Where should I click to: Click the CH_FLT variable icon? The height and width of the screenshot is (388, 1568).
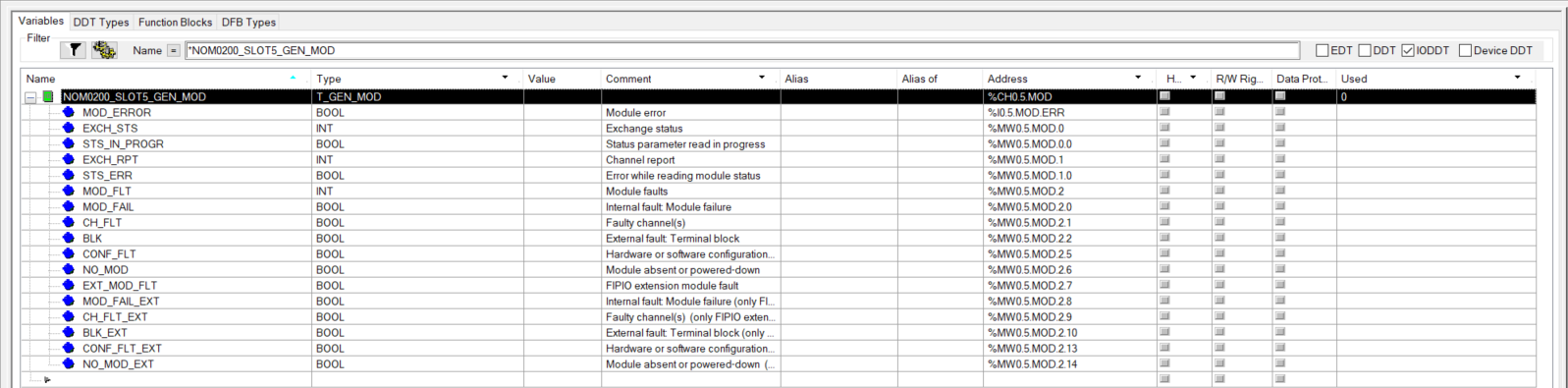pos(69,222)
